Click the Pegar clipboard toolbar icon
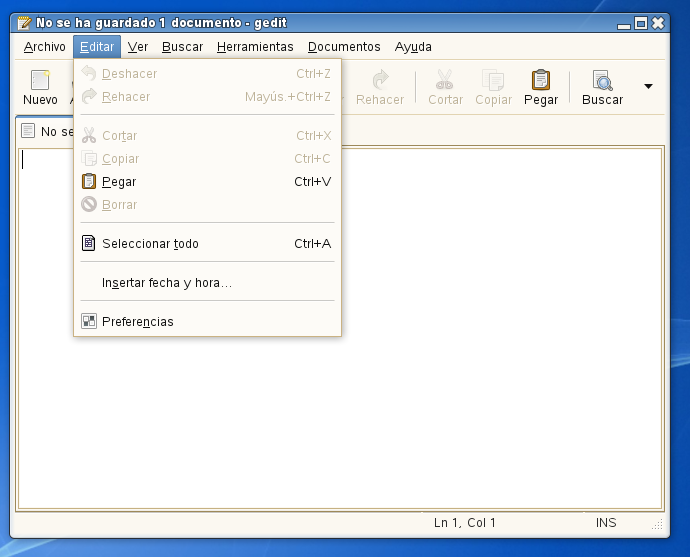This screenshot has height=557, width=690. (541, 81)
